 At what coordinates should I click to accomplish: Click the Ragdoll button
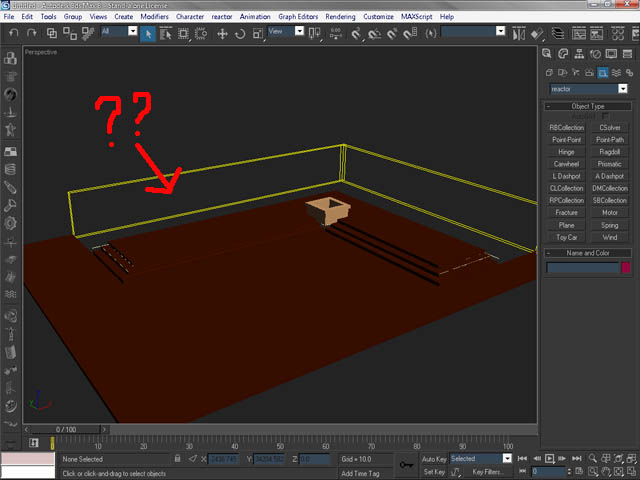[x=609, y=152]
